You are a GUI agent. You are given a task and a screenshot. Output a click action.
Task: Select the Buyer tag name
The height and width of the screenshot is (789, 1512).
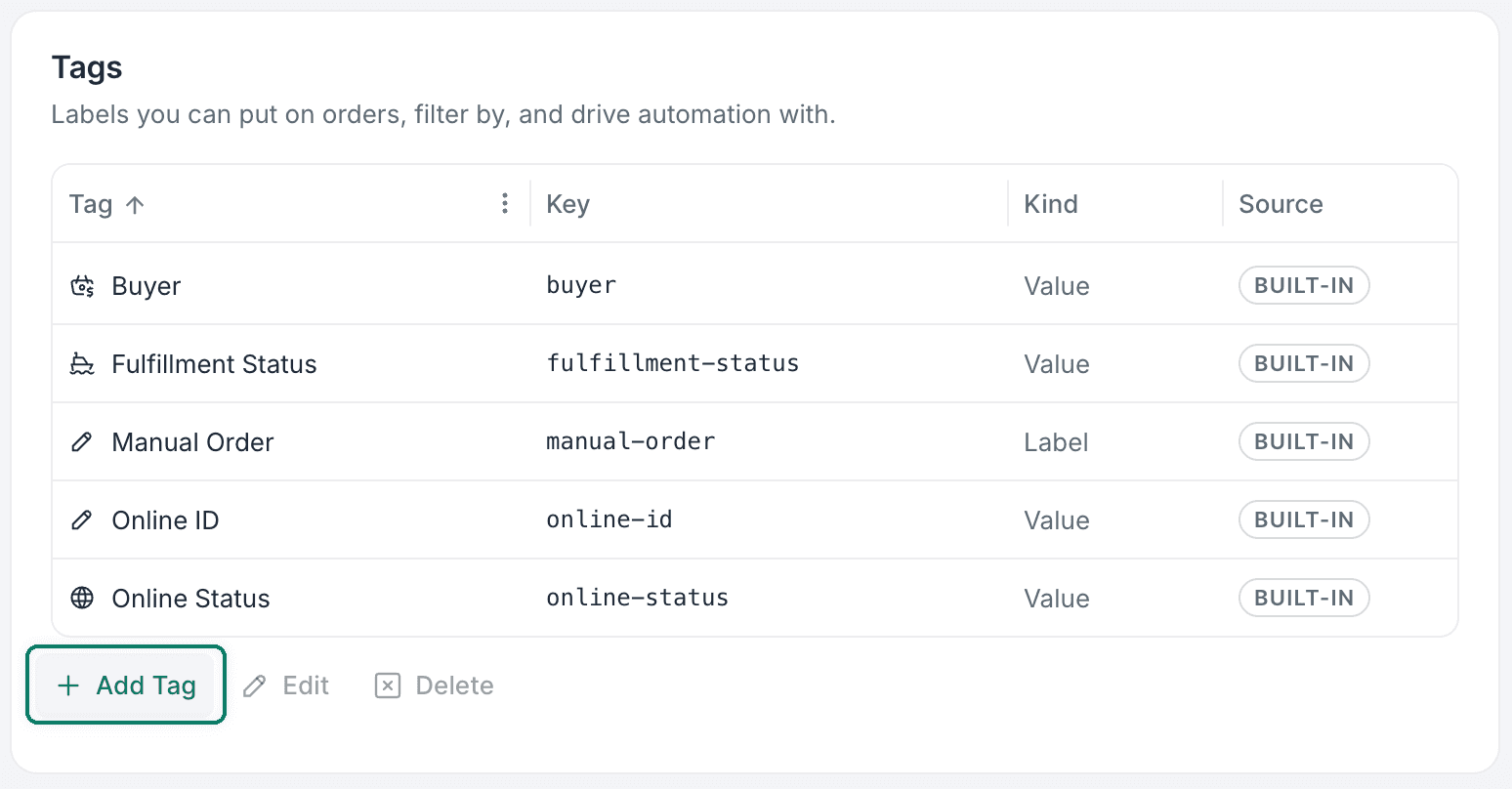click(x=147, y=286)
